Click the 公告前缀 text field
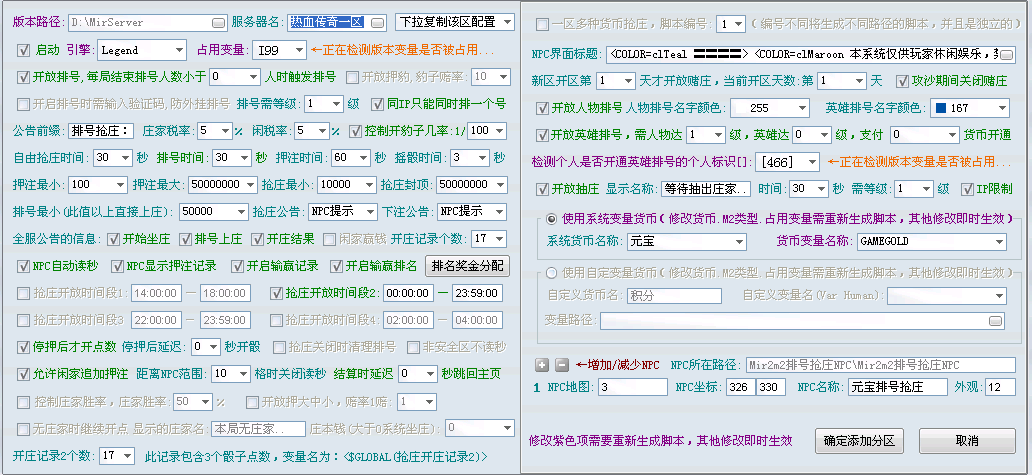 pyautogui.click(x=101, y=131)
